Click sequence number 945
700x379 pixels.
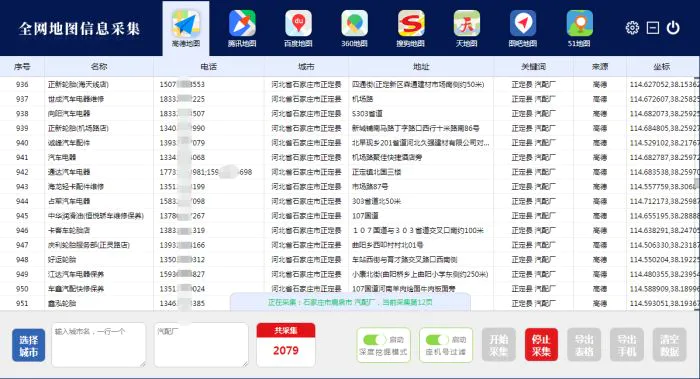tap(22, 216)
